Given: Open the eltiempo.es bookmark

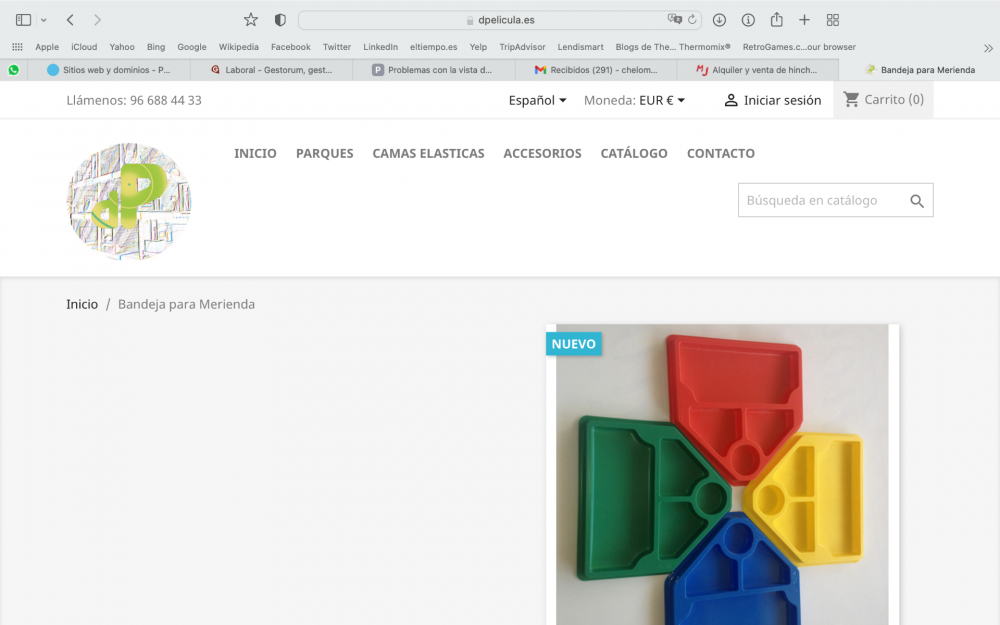Looking at the screenshot, I should point(434,47).
